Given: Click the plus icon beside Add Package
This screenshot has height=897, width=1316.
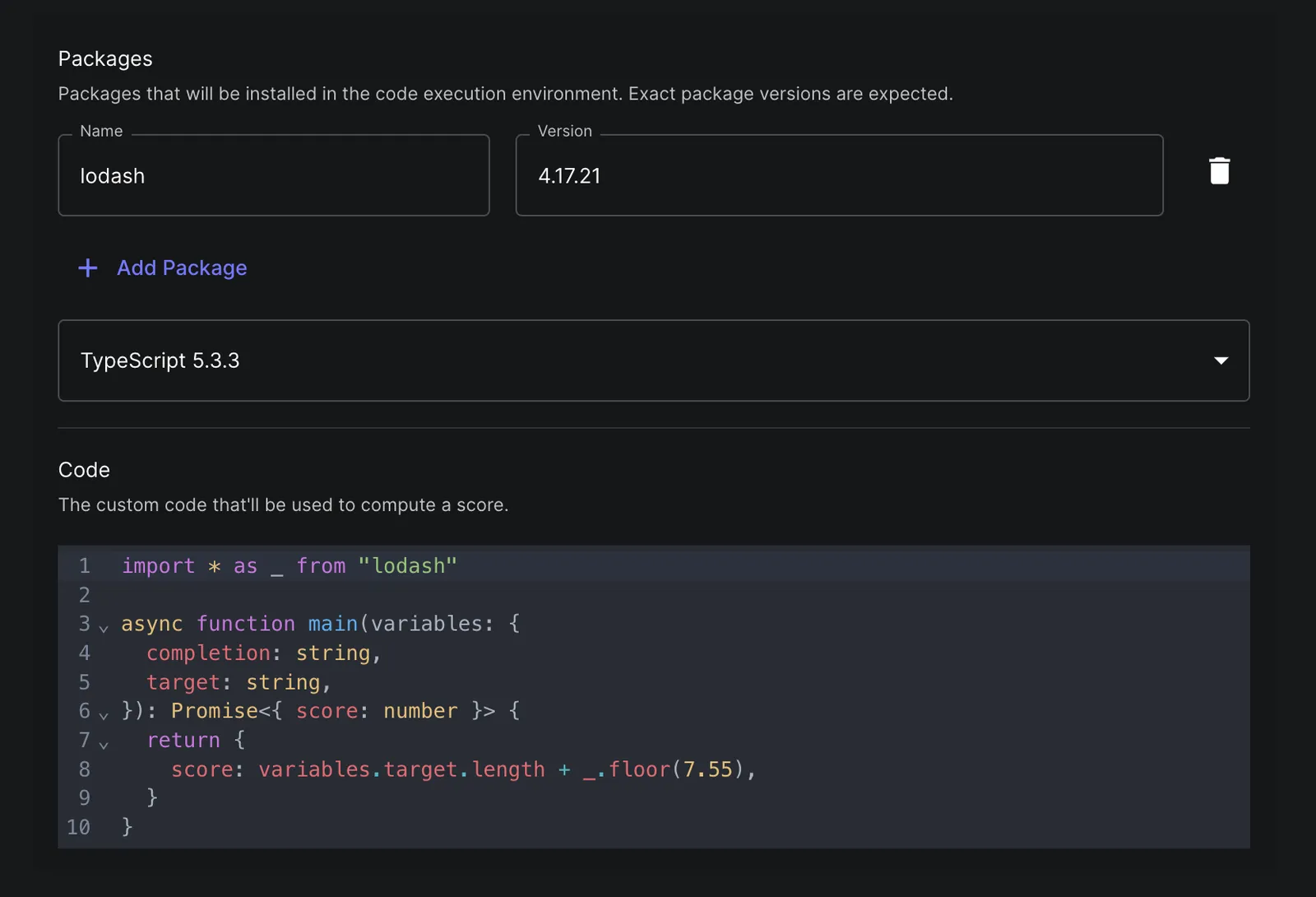Looking at the screenshot, I should pos(87,268).
